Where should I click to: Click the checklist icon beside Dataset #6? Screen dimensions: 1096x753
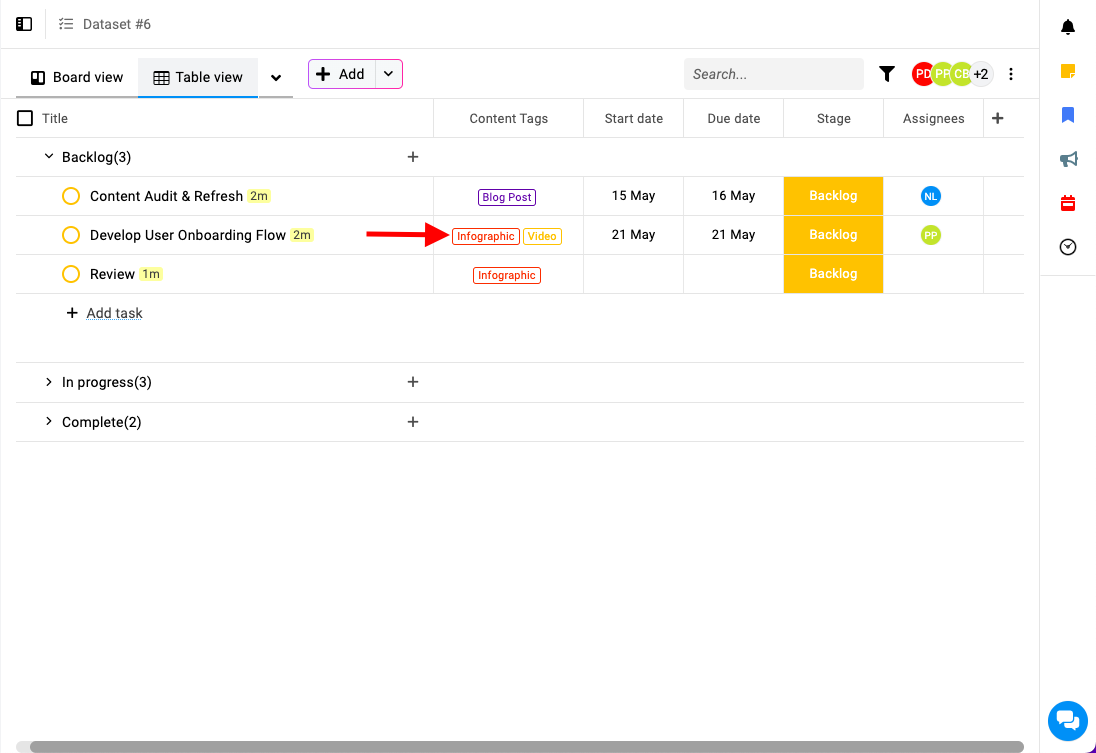(x=66, y=24)
